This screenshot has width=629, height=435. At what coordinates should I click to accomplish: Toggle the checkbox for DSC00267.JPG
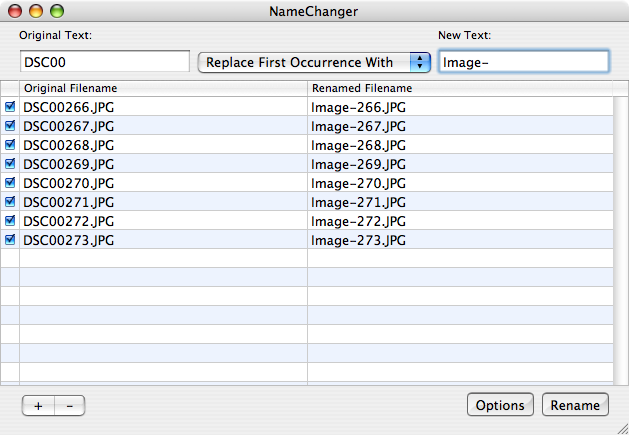(10, 126)
